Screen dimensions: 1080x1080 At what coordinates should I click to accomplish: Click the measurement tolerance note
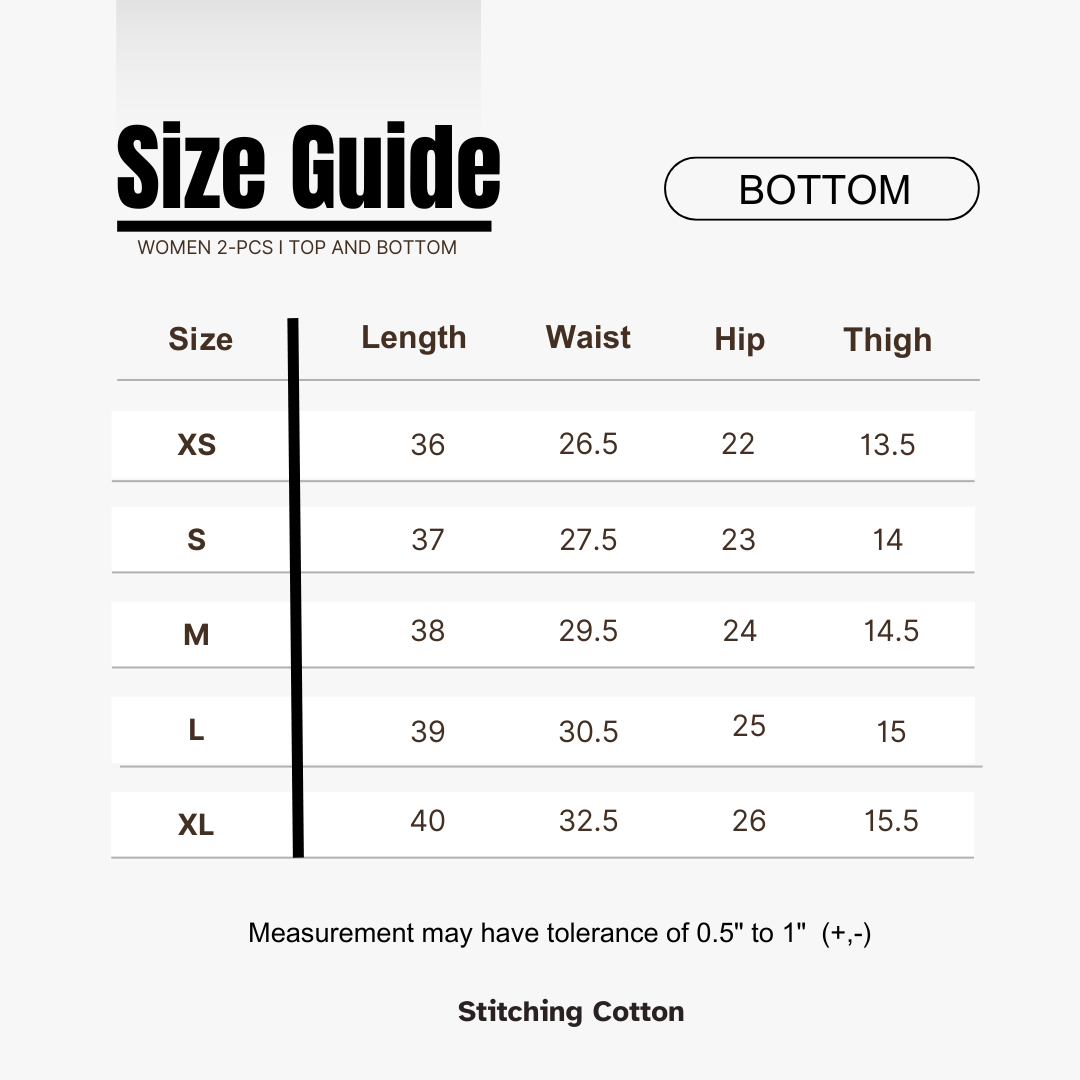559,933
